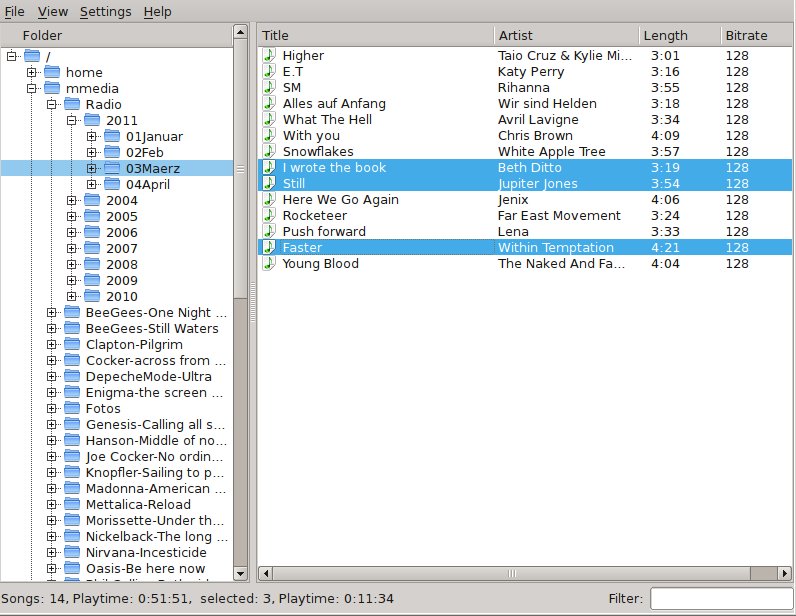Select the song Still
Image resolution: width=796 pixels, height=616 pixels.
(x=525, y=183)
